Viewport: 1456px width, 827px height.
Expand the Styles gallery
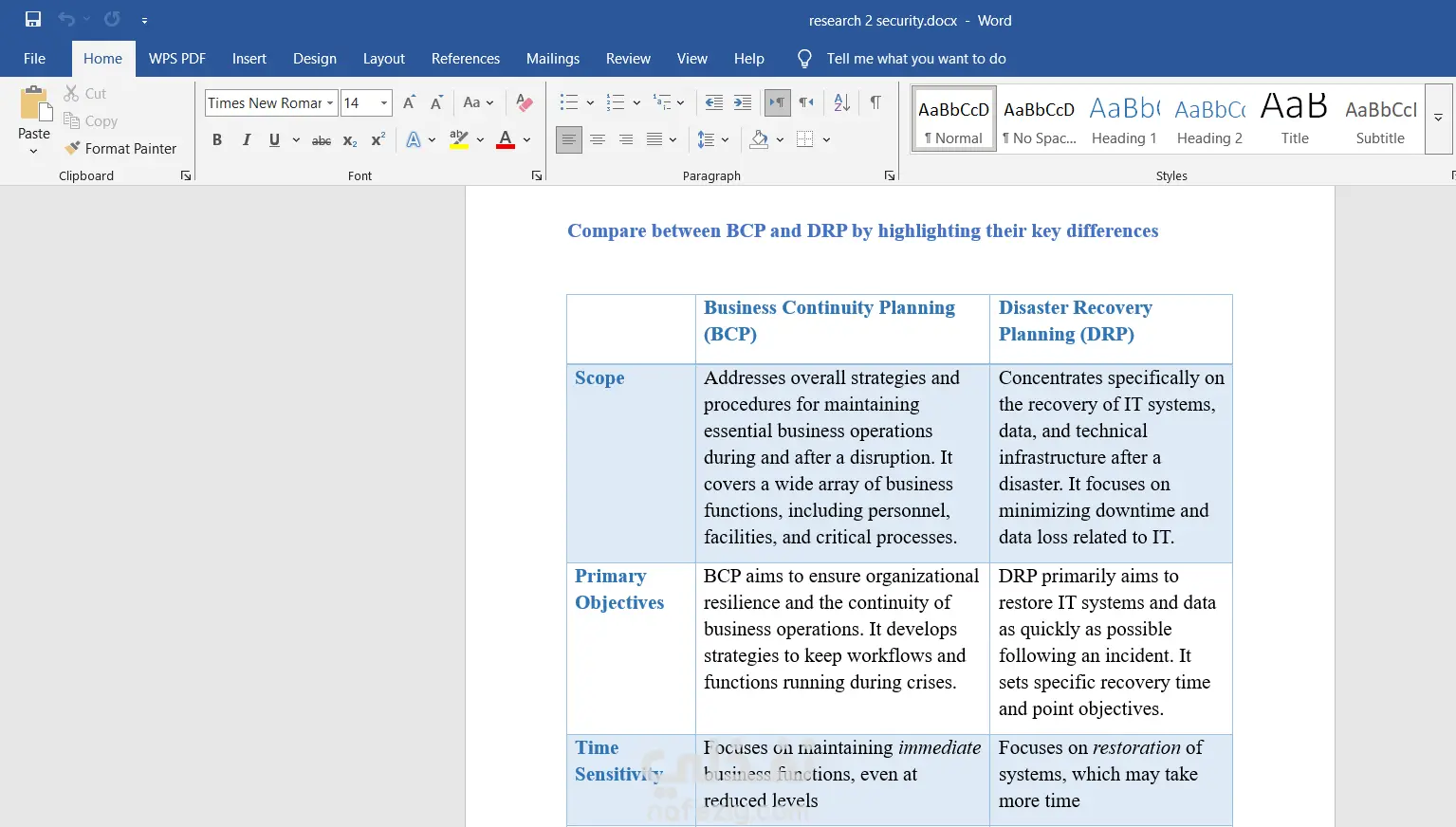(x=1438, y=119)
